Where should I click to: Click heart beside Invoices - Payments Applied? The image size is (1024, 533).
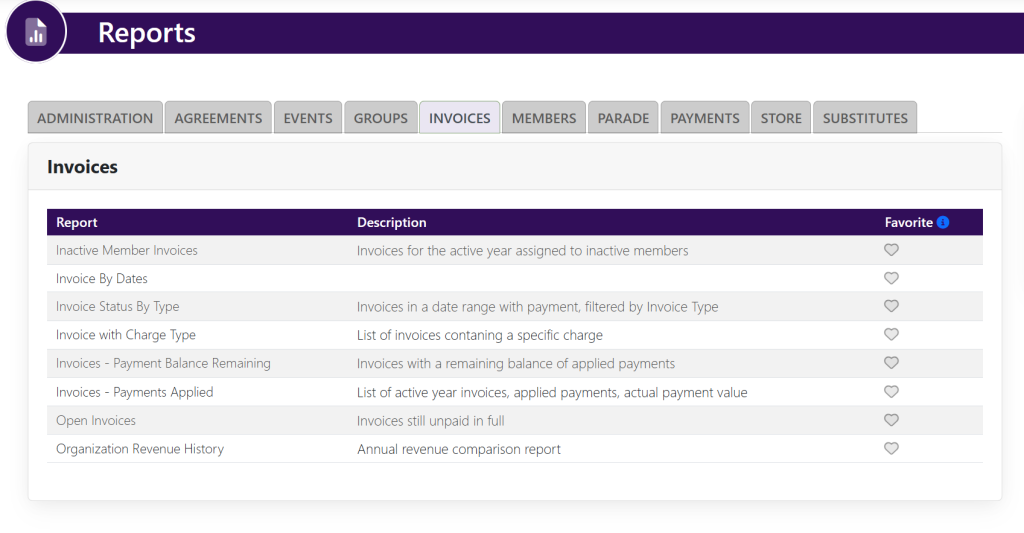tap(891, 392)
